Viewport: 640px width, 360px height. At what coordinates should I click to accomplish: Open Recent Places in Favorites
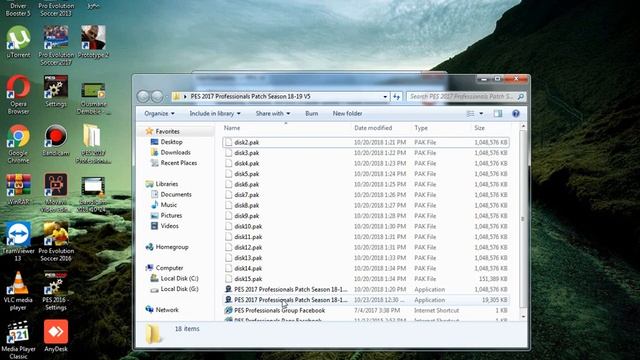pyautogui.click(x=174, y=163)
